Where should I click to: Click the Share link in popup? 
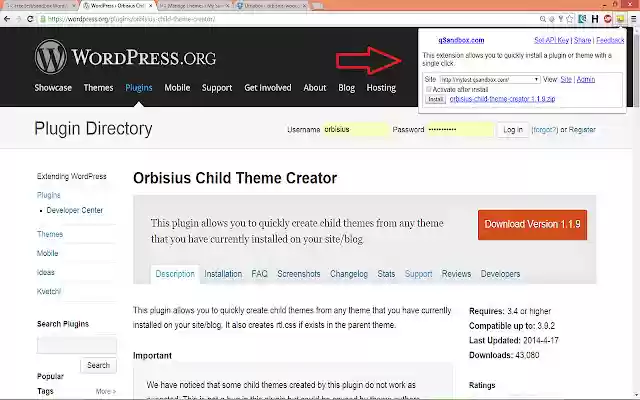582,40
